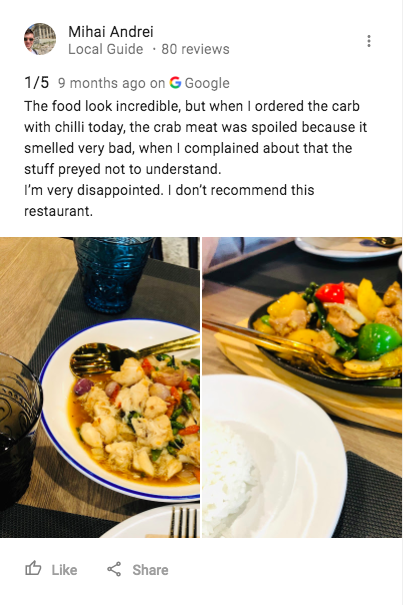Open the reviewer's 80 reviews link

(x=195, y=49)
